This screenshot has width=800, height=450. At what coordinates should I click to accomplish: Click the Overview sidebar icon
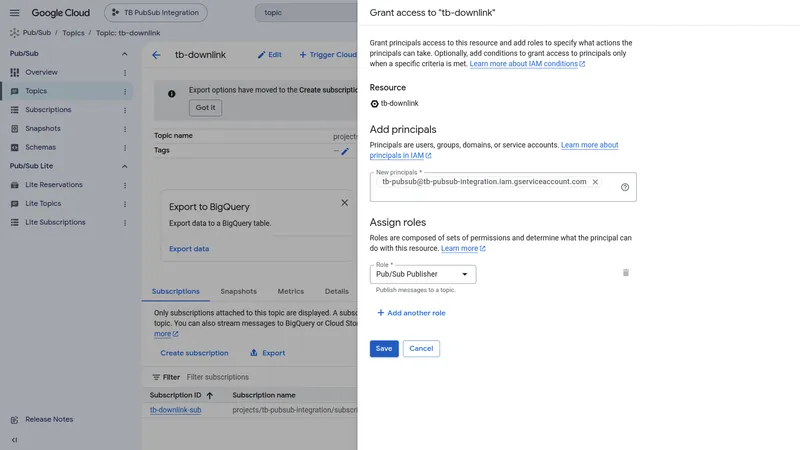tap(14, 72)
